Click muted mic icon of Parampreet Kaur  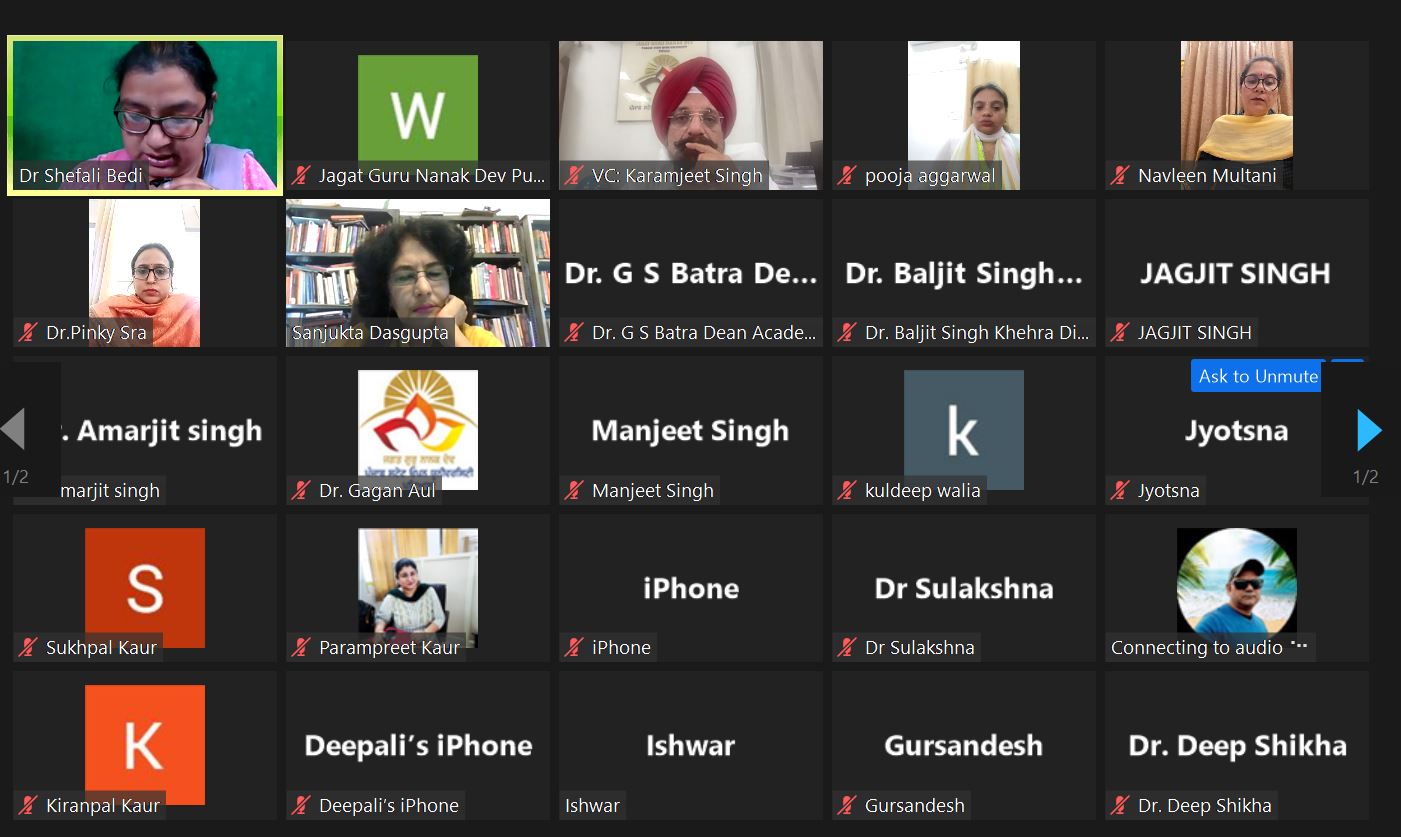click(301, 647)
